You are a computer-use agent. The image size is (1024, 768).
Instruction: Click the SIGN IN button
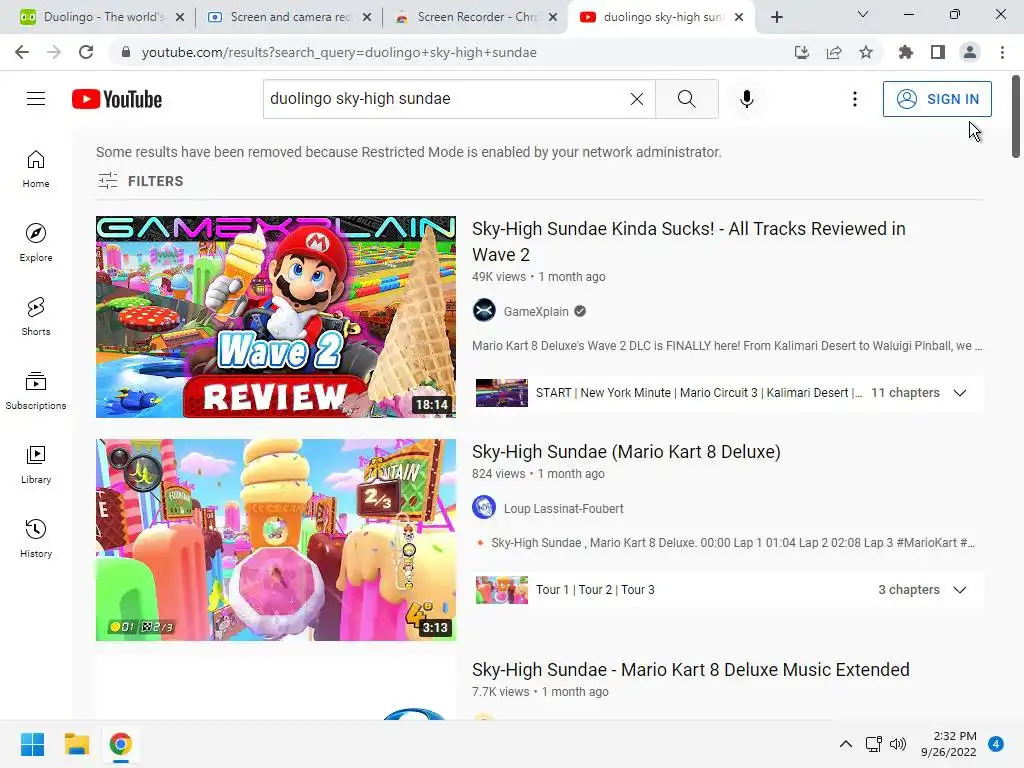pos(937,99)
